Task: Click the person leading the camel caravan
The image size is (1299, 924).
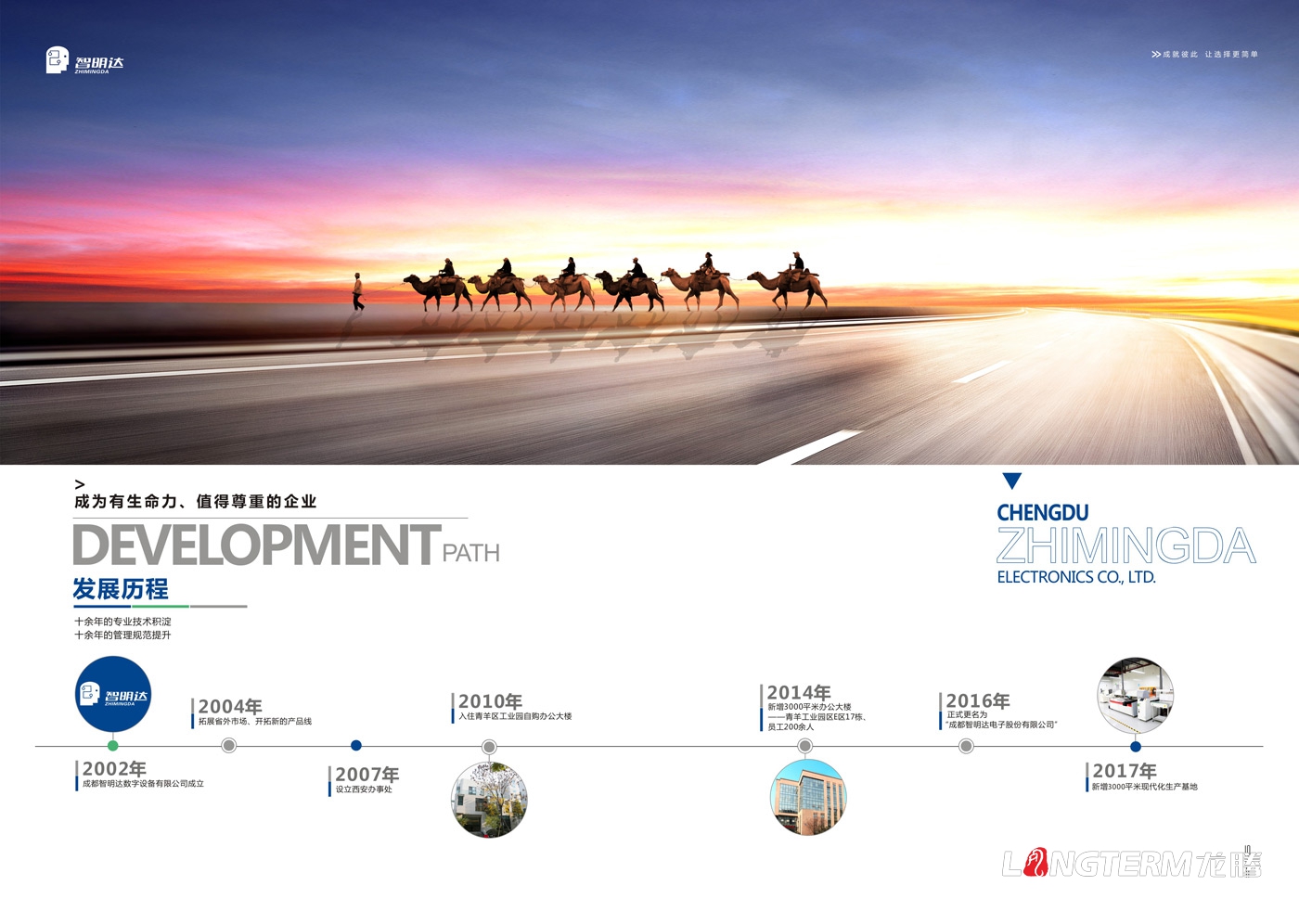Action: pos(358,291)
